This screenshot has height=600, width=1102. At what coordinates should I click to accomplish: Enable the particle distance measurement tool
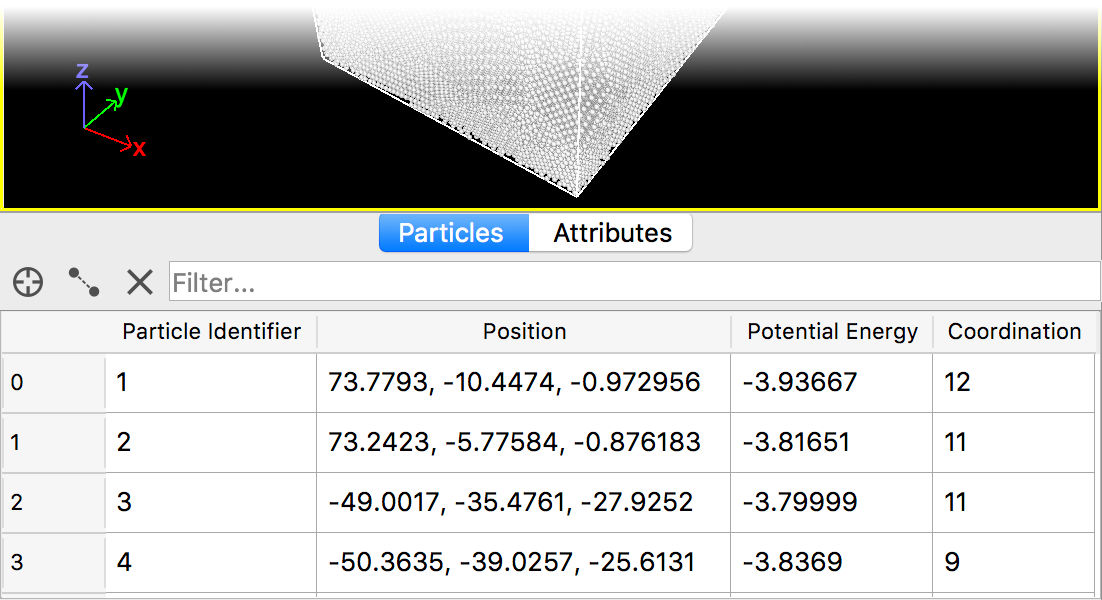(x=84, y=283)
